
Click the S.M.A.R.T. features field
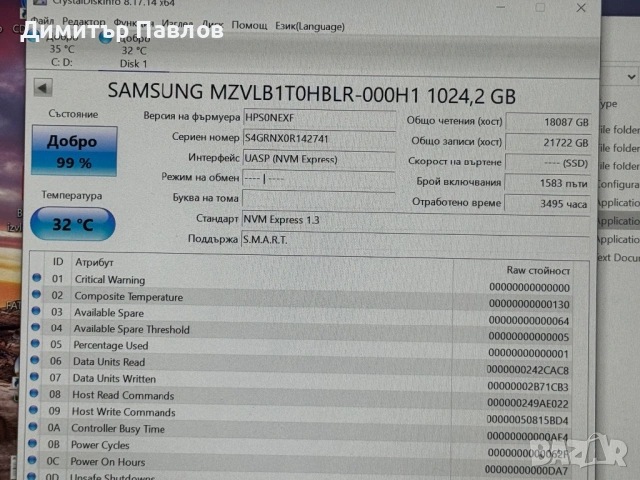[416, 239]
